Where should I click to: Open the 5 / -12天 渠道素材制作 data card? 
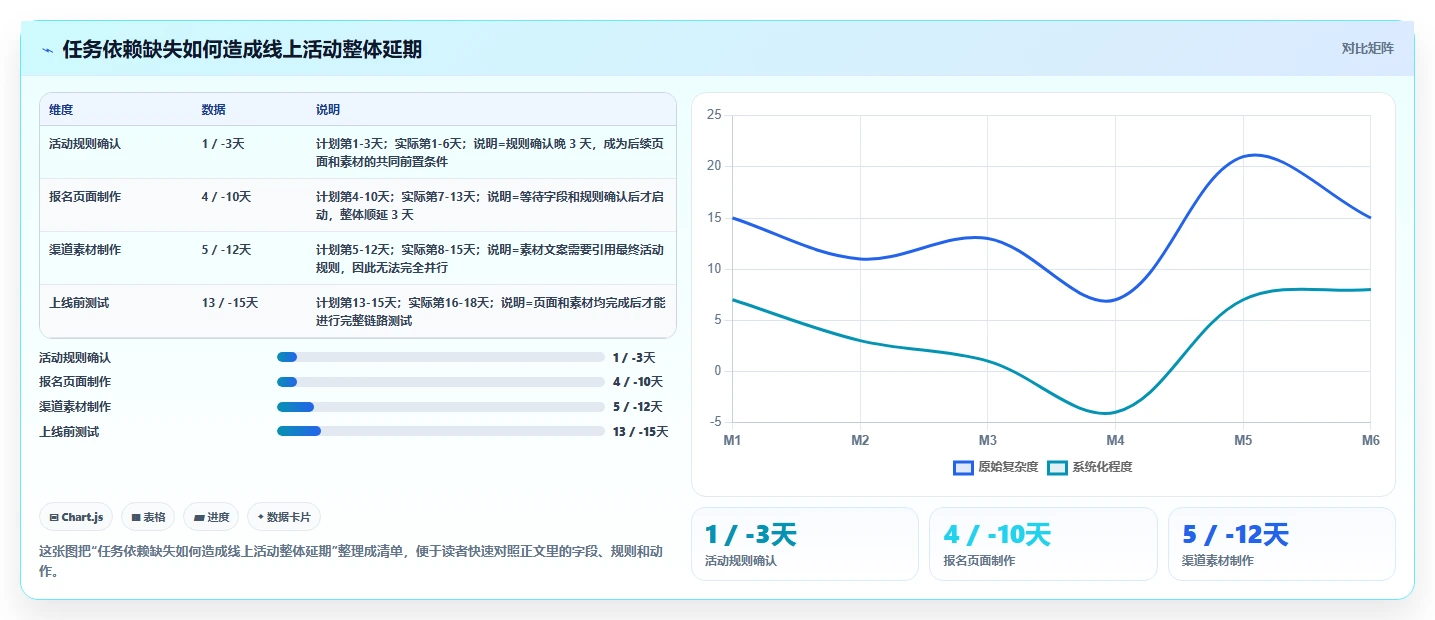click(x=1281, y=544)
